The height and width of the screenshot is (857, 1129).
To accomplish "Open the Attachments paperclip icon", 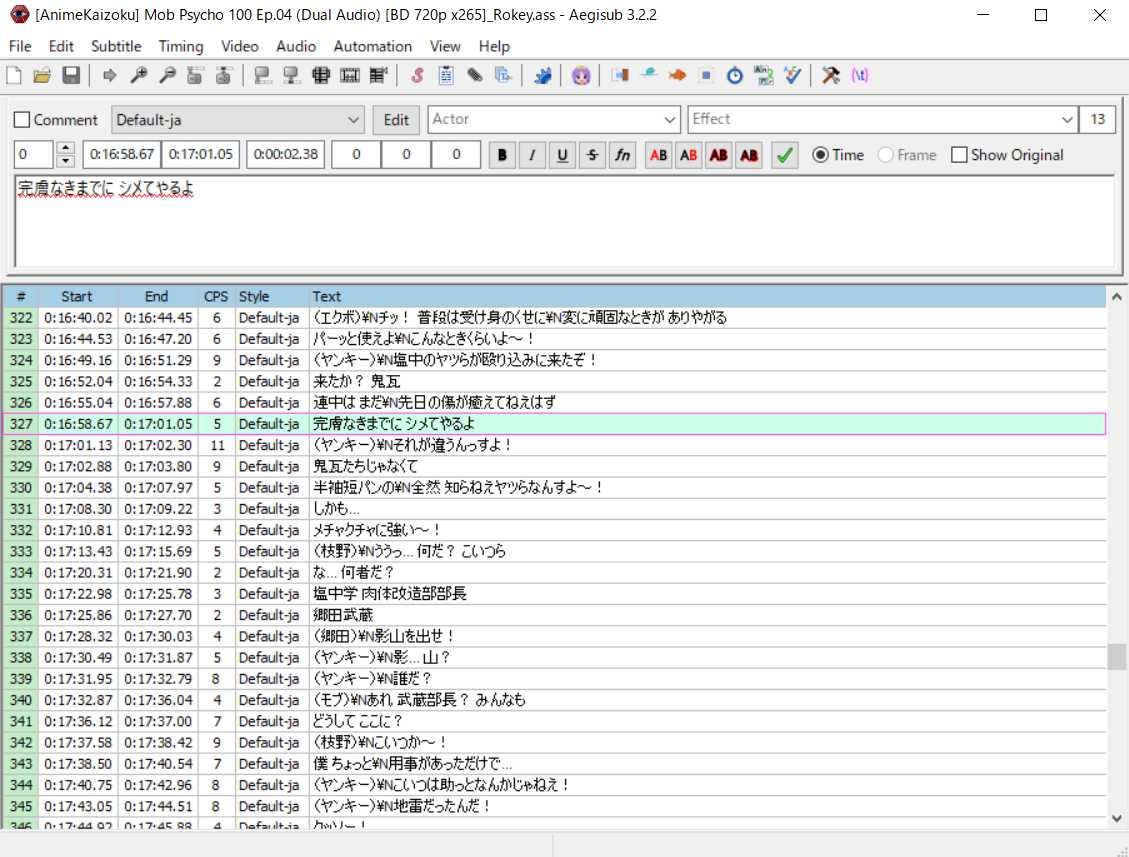I will pyautogui.click(x=474, y=75).
